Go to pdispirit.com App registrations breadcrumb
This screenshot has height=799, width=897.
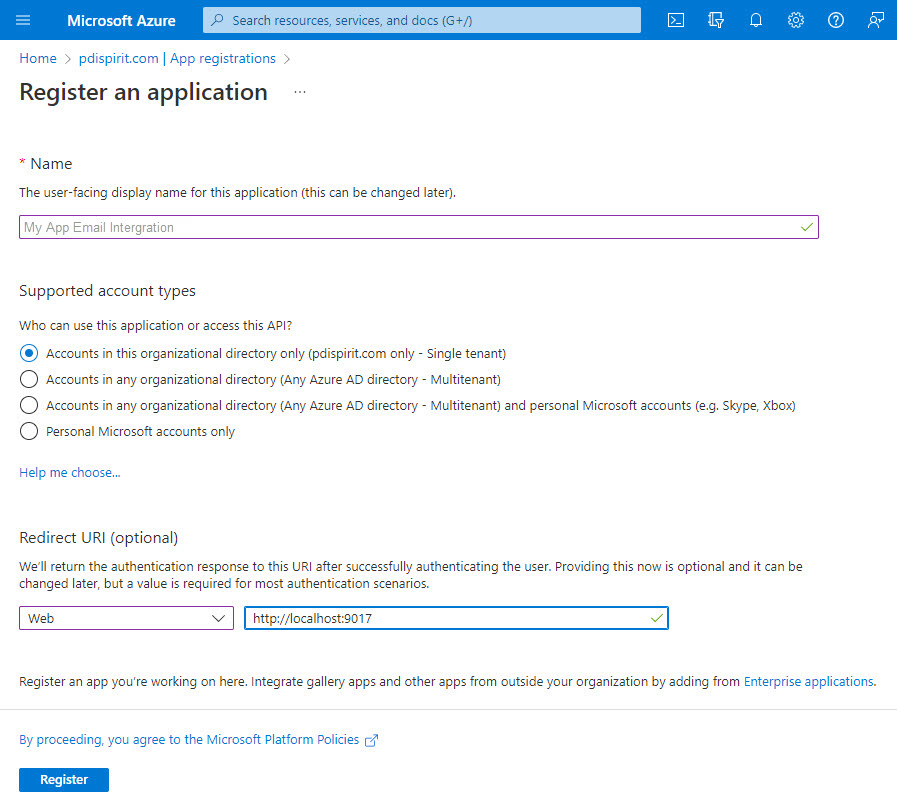[177, 58]
